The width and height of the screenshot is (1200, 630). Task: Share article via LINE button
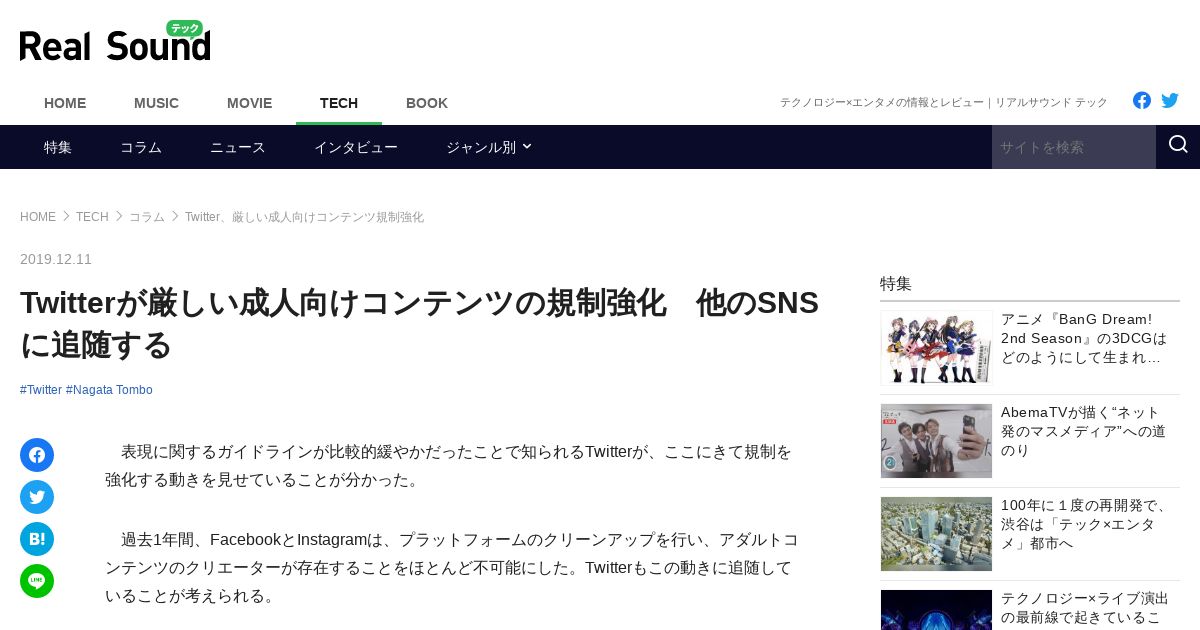click(x=37, y=581)
